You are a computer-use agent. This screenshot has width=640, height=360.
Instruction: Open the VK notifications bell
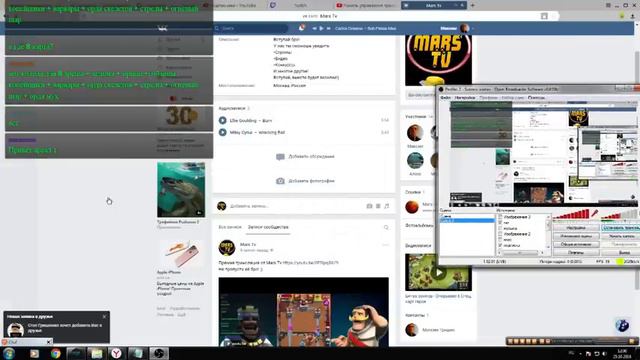coord(302,28)
